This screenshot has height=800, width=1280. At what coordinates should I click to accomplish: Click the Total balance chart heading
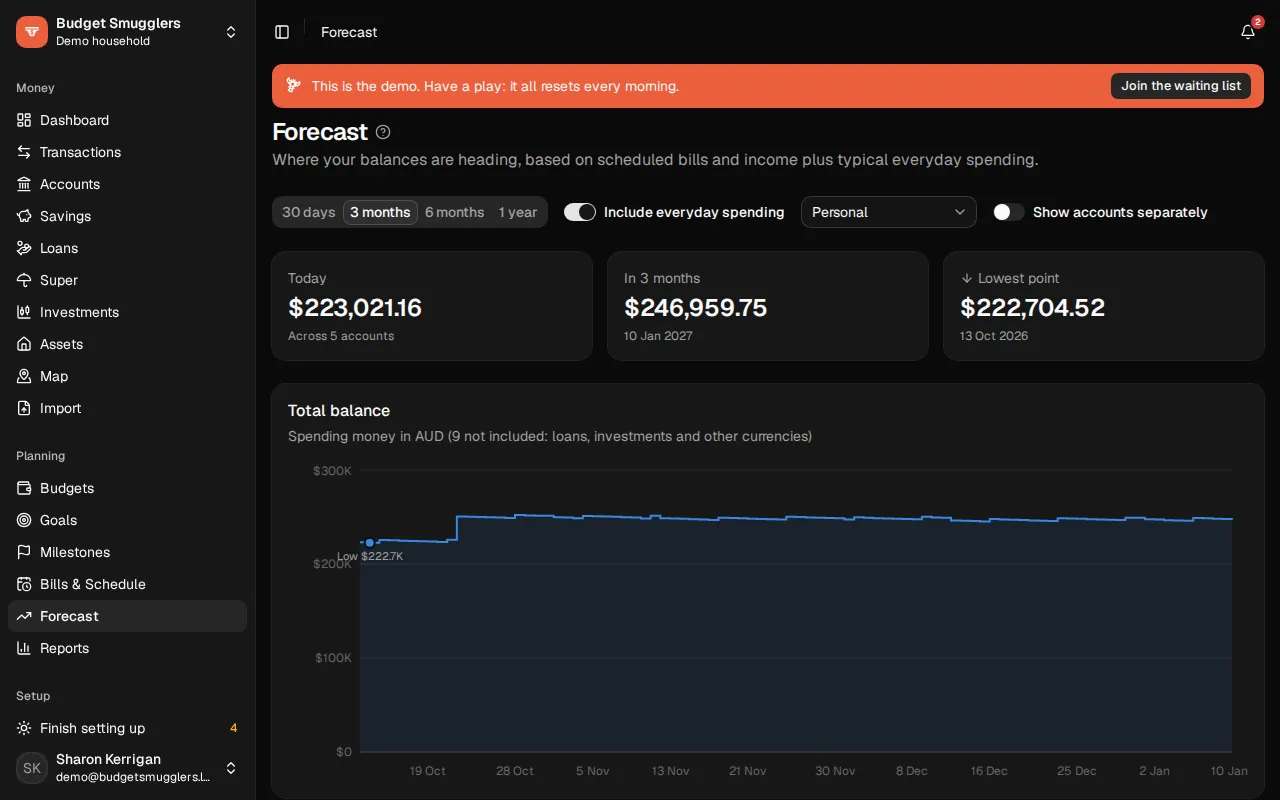tap(339, 410)
